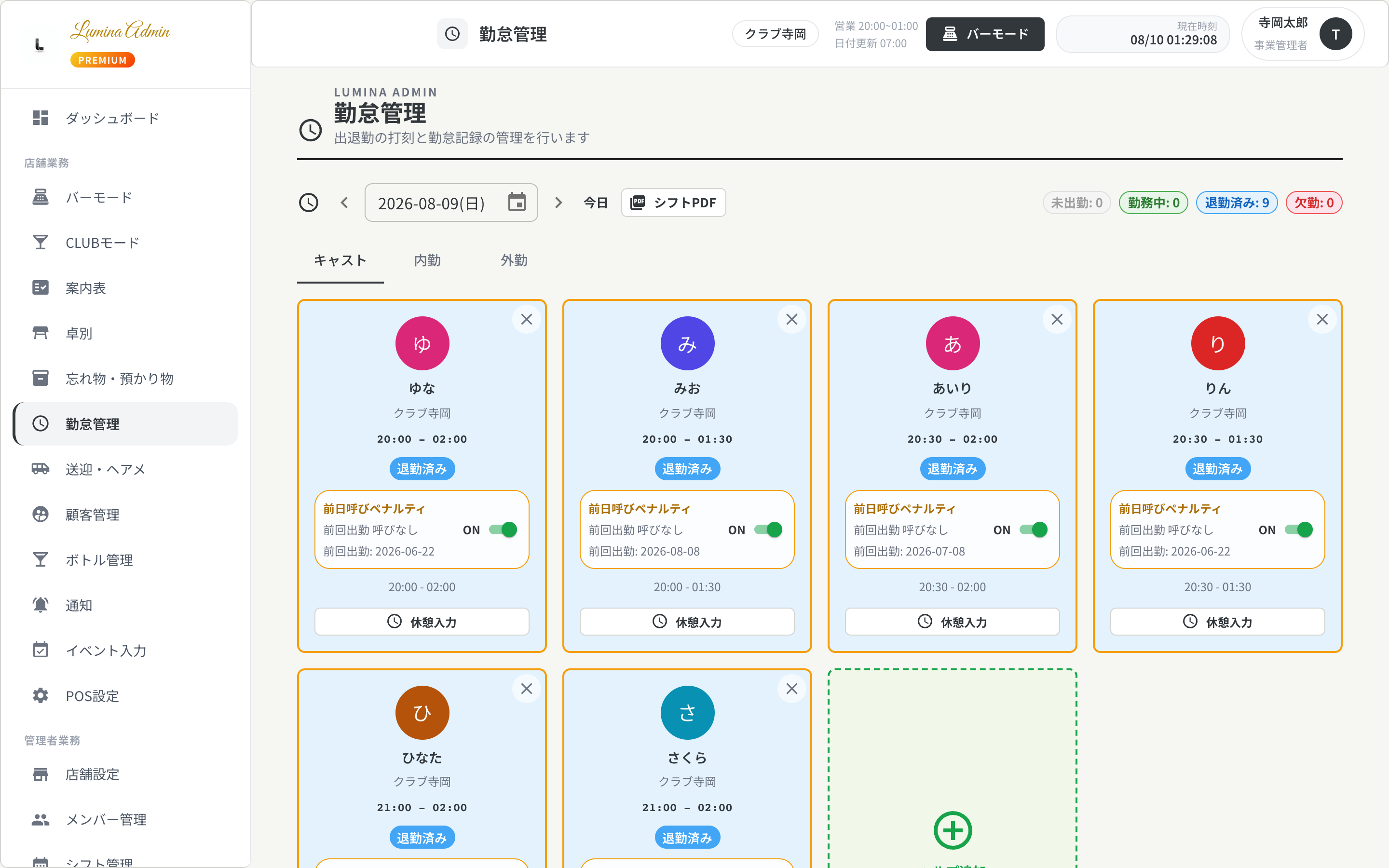
Task: Open ボトル管理 in the sidebar
Action: point(126,560)
